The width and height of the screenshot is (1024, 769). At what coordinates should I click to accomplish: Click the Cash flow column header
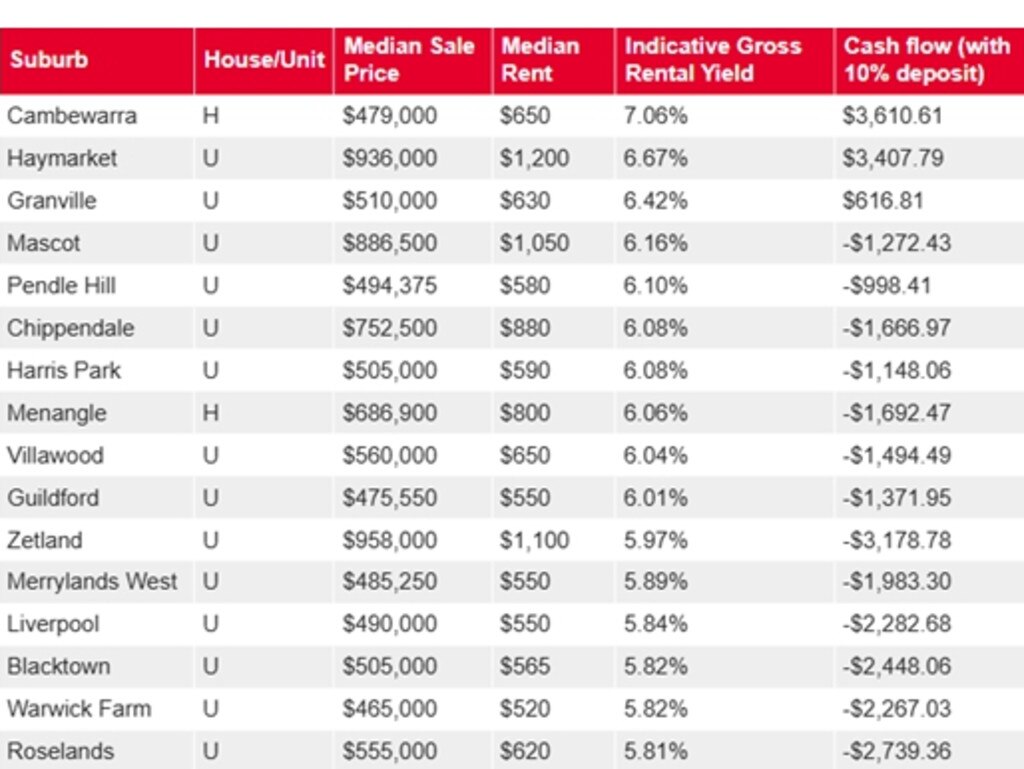(913, 60)
